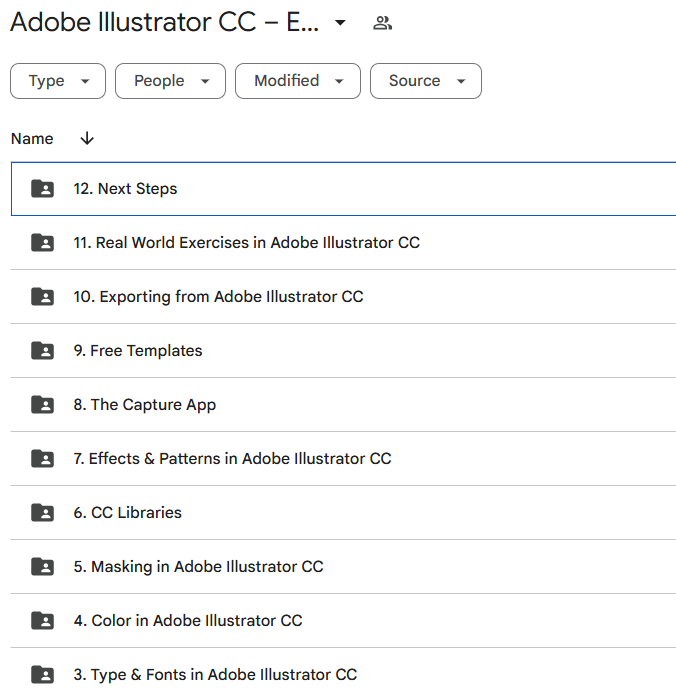Click the 9. Free Templates folder icon
The image size is (676, 693).
click(42, 350)
